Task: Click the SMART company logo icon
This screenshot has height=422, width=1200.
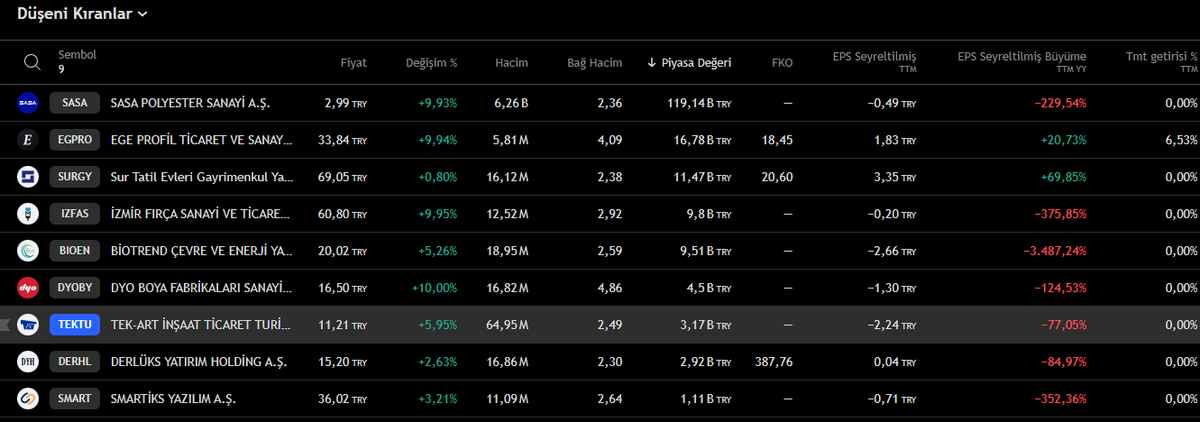Action: [x=28, y=399]
